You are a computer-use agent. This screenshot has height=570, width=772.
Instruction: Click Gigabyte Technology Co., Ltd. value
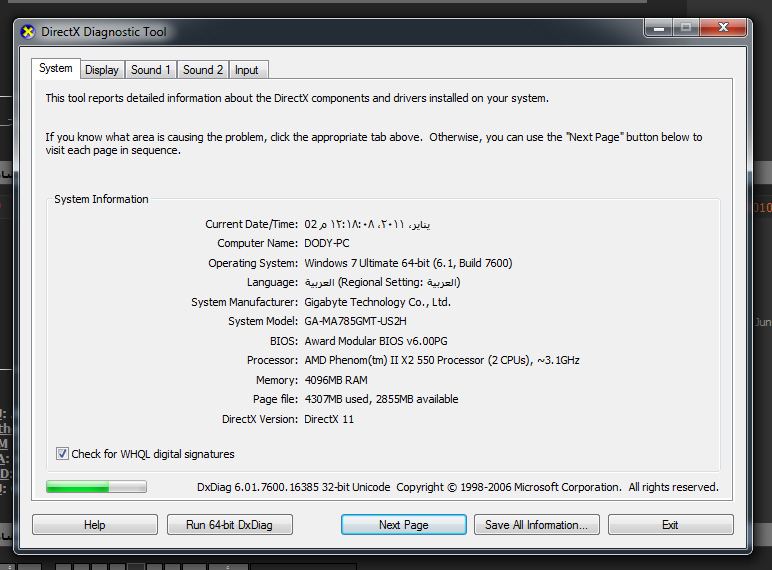point(378,302)
